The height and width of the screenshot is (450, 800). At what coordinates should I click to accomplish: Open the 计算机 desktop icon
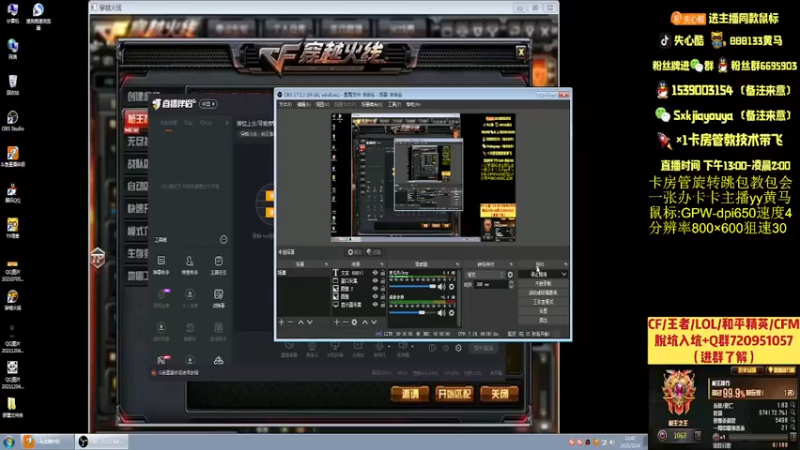pyautogui.click(x=13, y=13)
